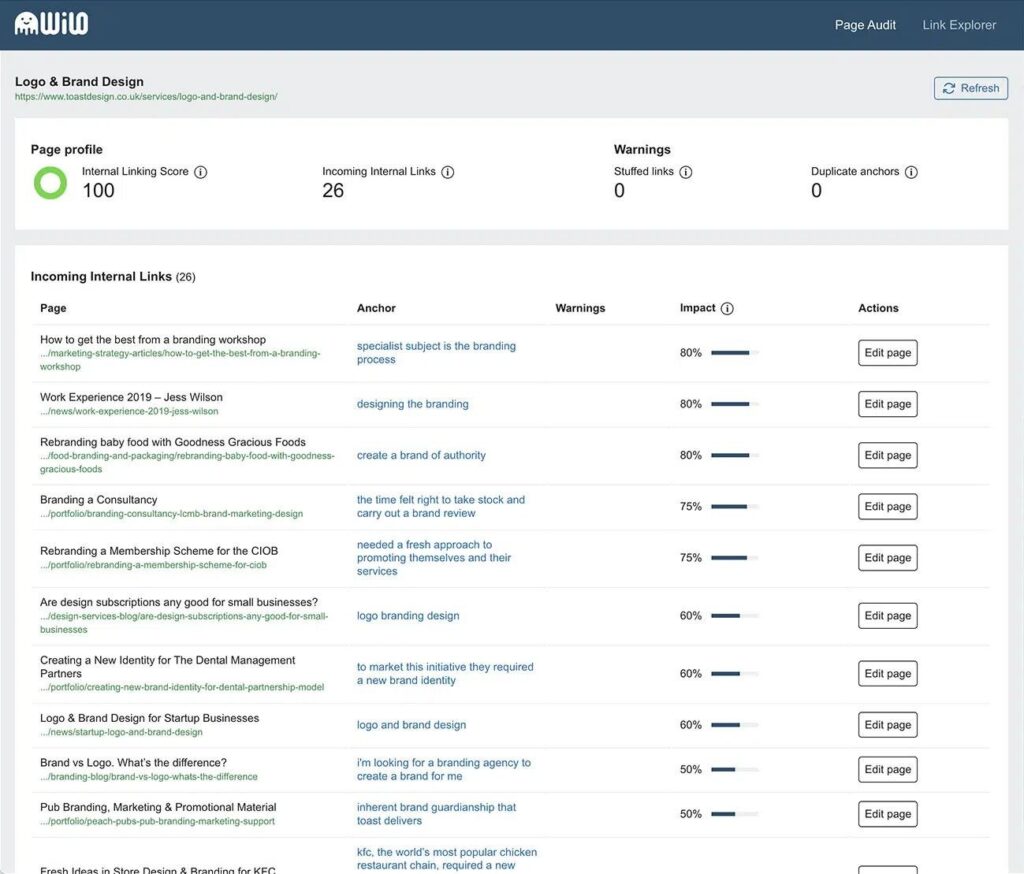This screenshot has width=1024, height=874.
Task: Open the are-design-subscriptions-any-good URL
Action: coord(184,623)
